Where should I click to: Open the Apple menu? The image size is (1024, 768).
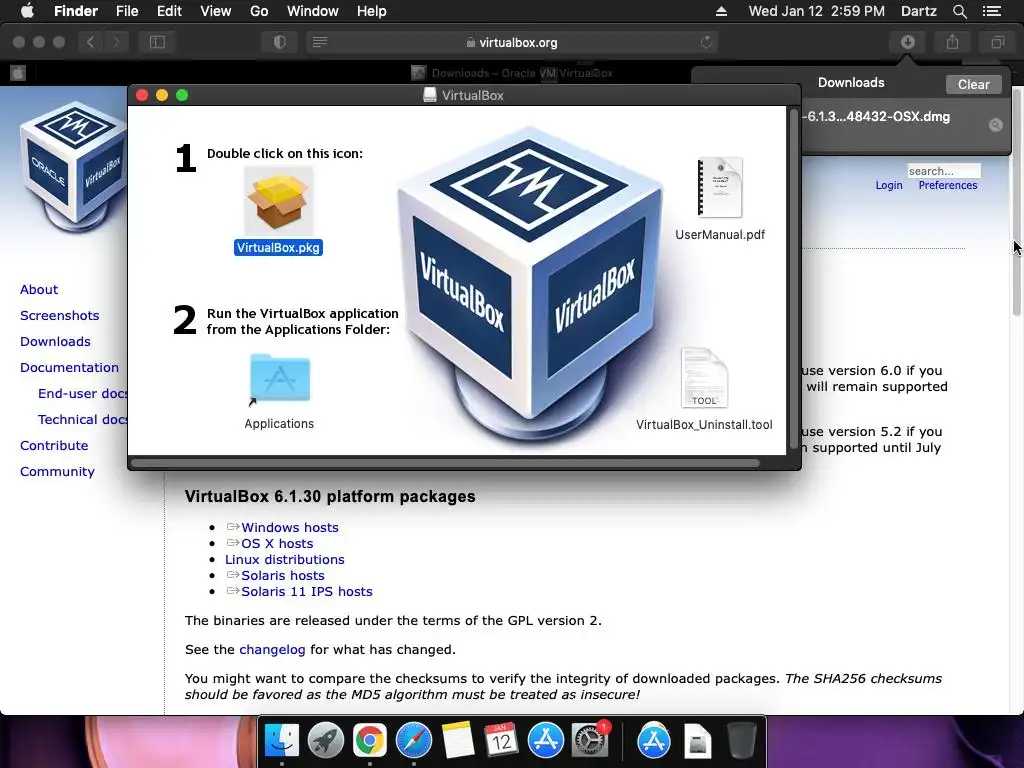click(x=27, y=11)
